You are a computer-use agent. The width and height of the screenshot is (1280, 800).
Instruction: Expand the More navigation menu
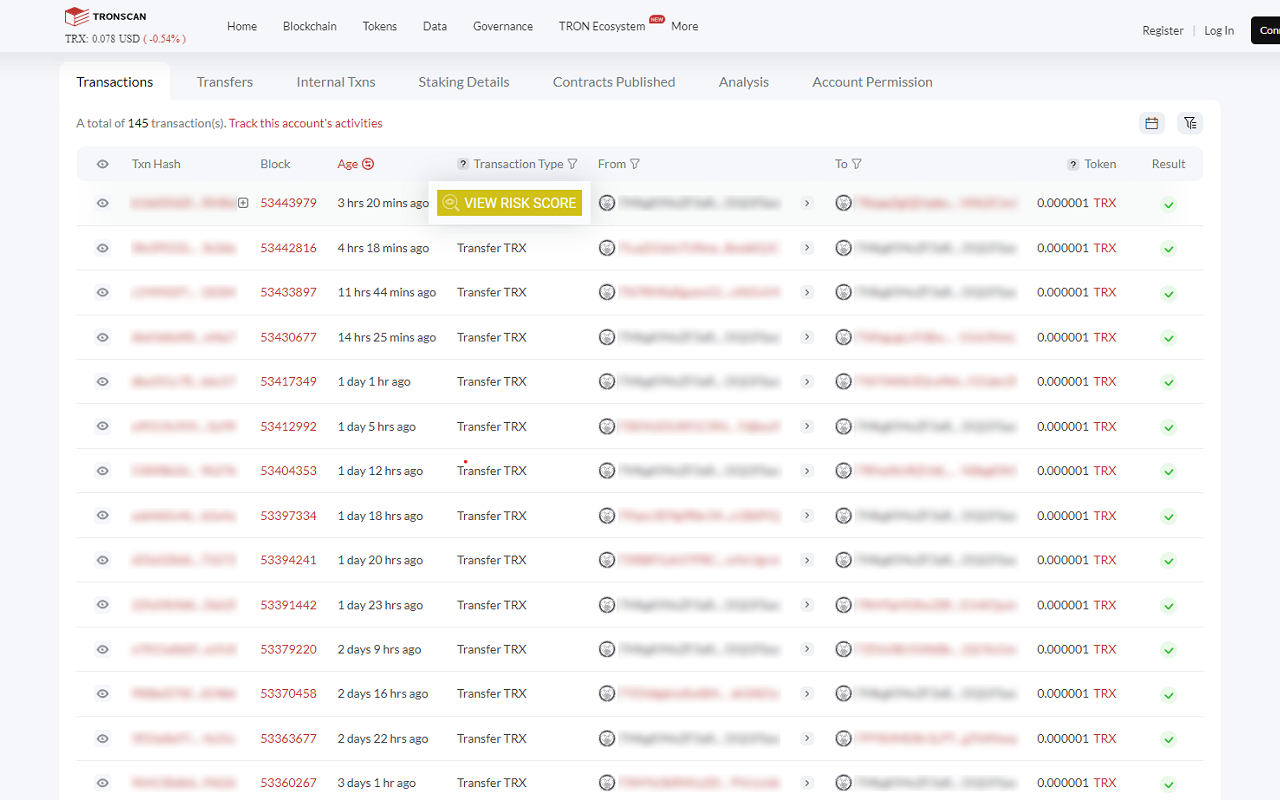point(685,26)
